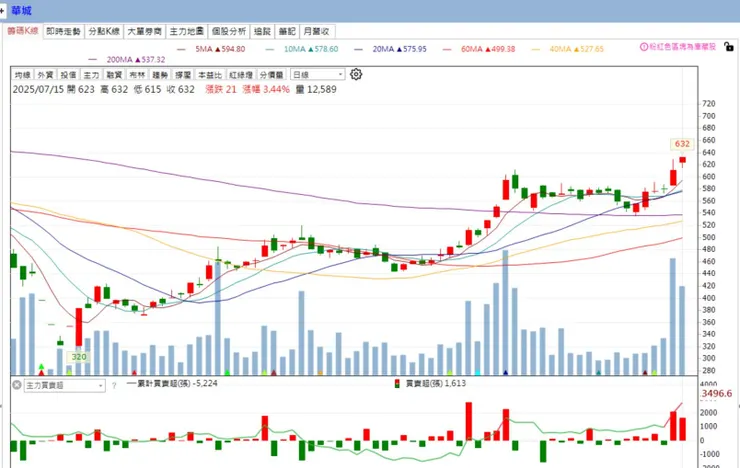Toggle the 紅綠燈 overlay button
The width and height of the screenshot is (740, 468).
click(241, 75)
